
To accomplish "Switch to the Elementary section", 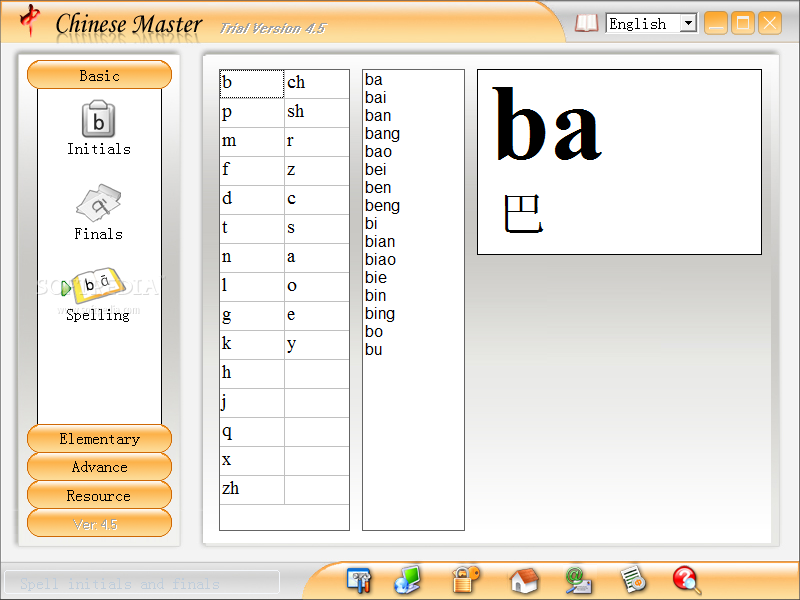I will pos(99,439).
